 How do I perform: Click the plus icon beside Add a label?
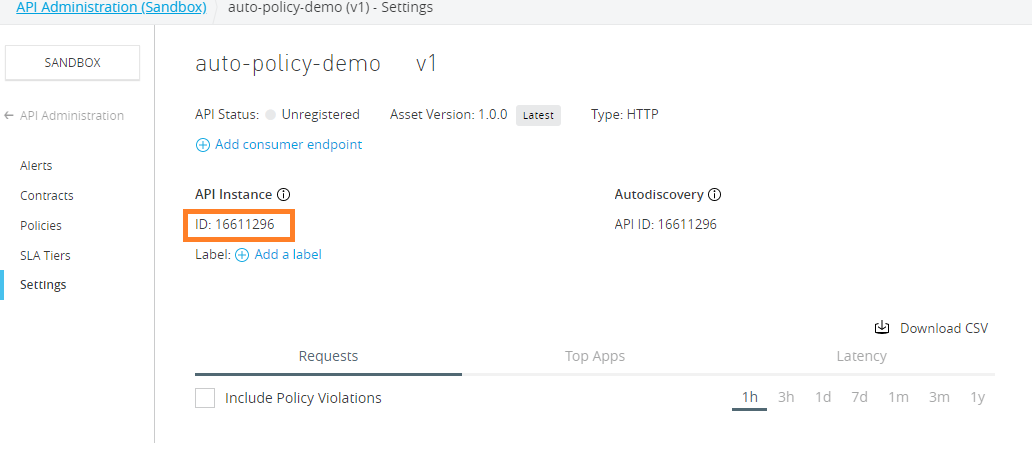[x=242, y=255]
